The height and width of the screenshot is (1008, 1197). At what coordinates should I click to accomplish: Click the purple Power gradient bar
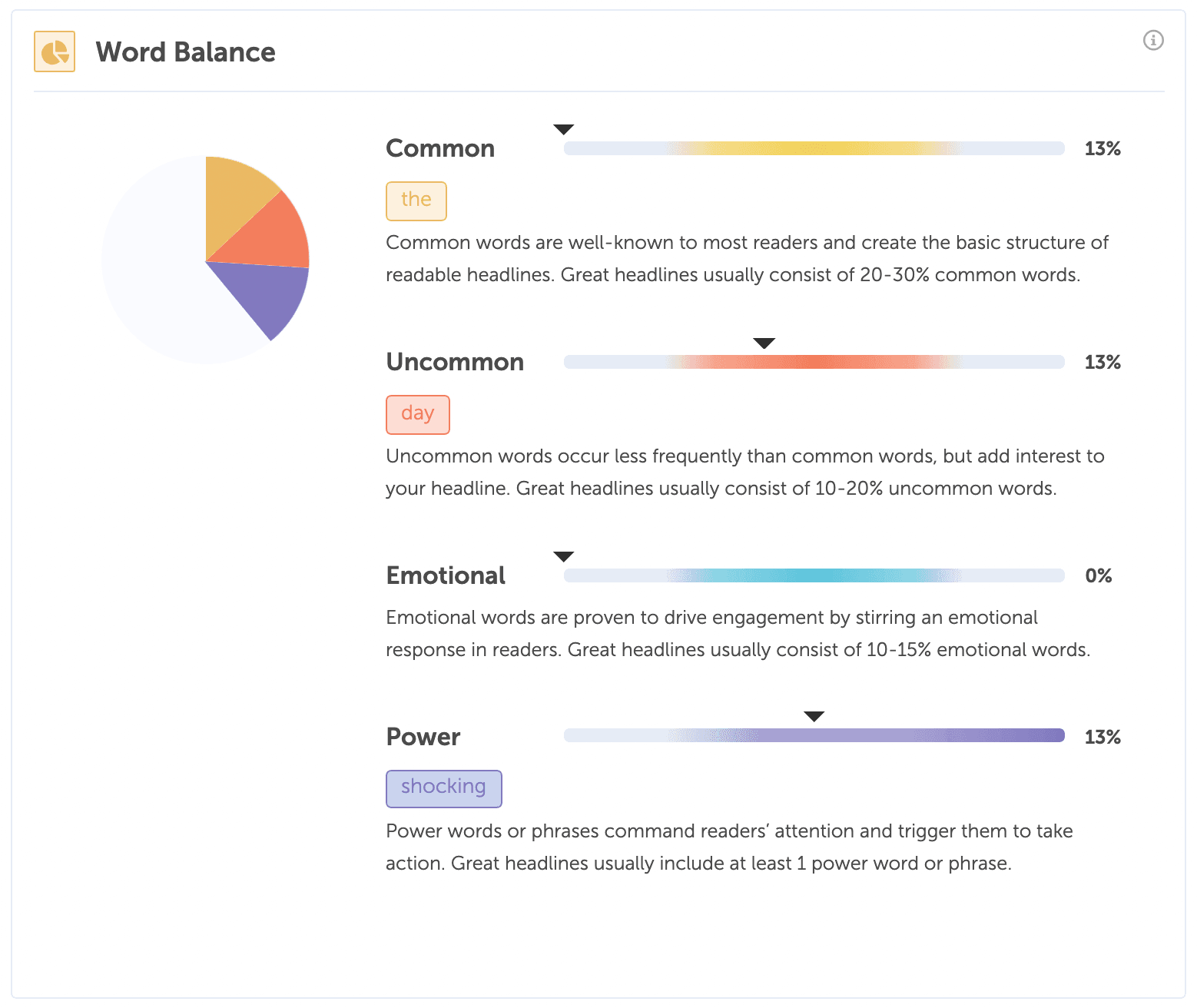814,735
